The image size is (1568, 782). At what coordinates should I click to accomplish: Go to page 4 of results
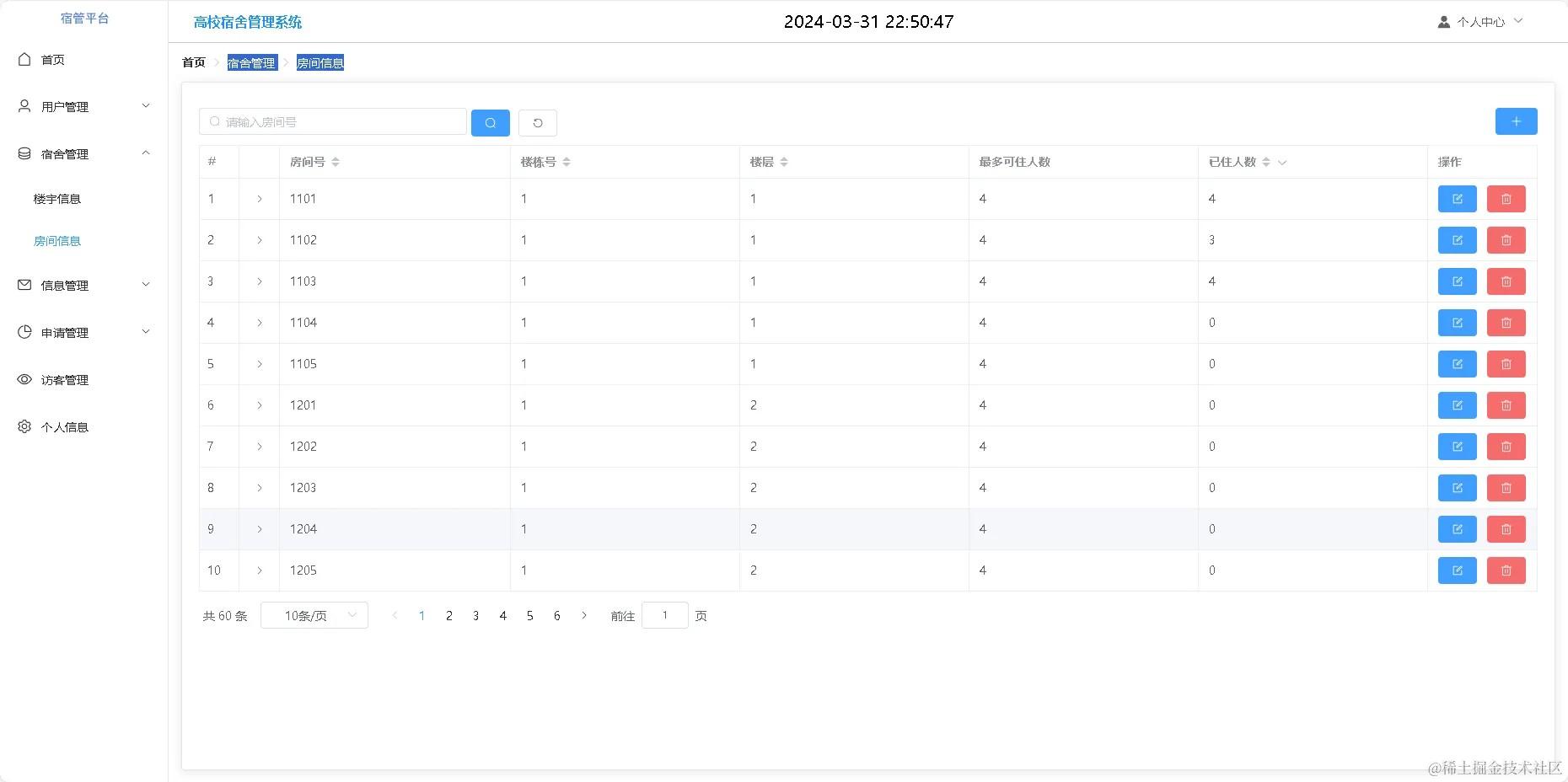(x=503, y=616)
